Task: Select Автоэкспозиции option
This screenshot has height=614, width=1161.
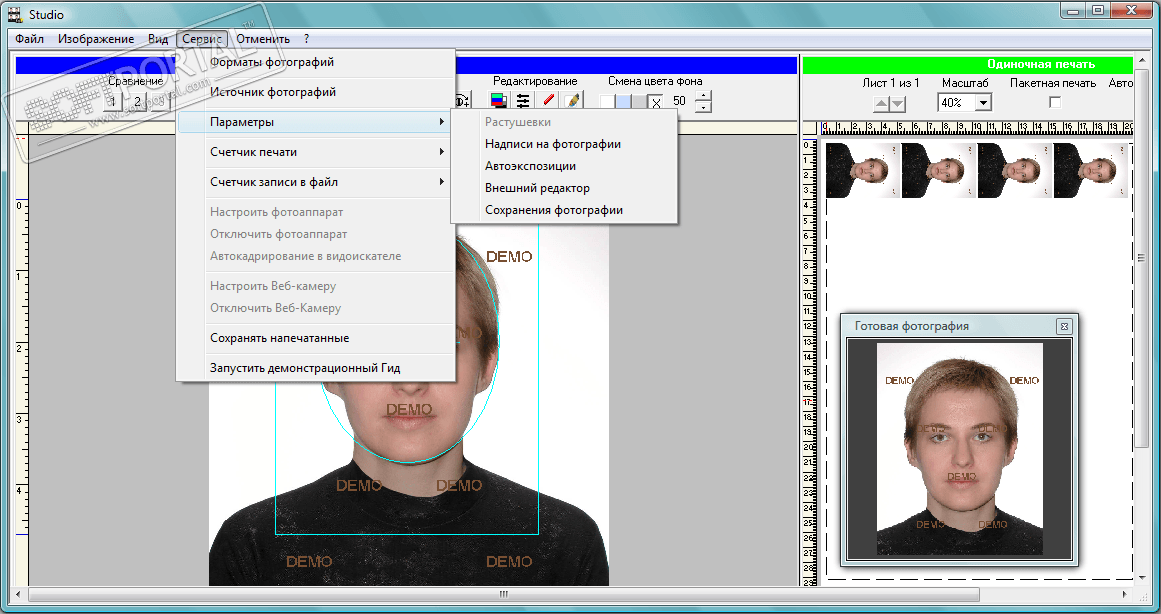Action: pyautogui.click(x=563, y=166)
